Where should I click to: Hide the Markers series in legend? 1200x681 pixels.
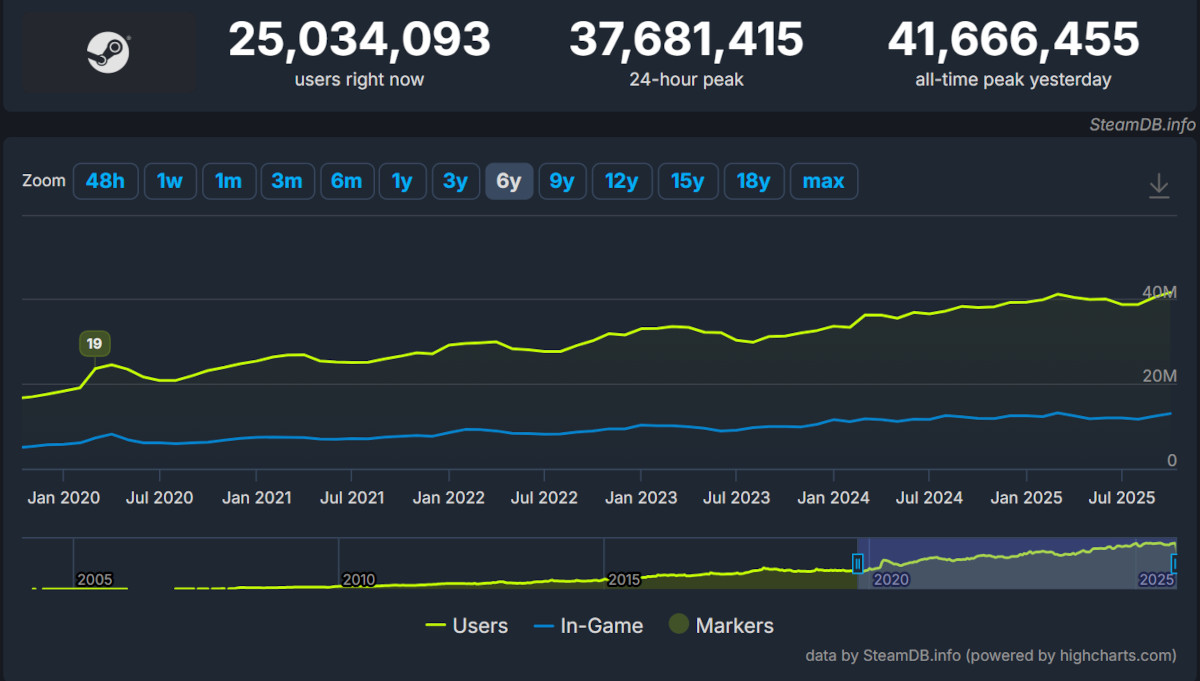(x=720, y=626)
